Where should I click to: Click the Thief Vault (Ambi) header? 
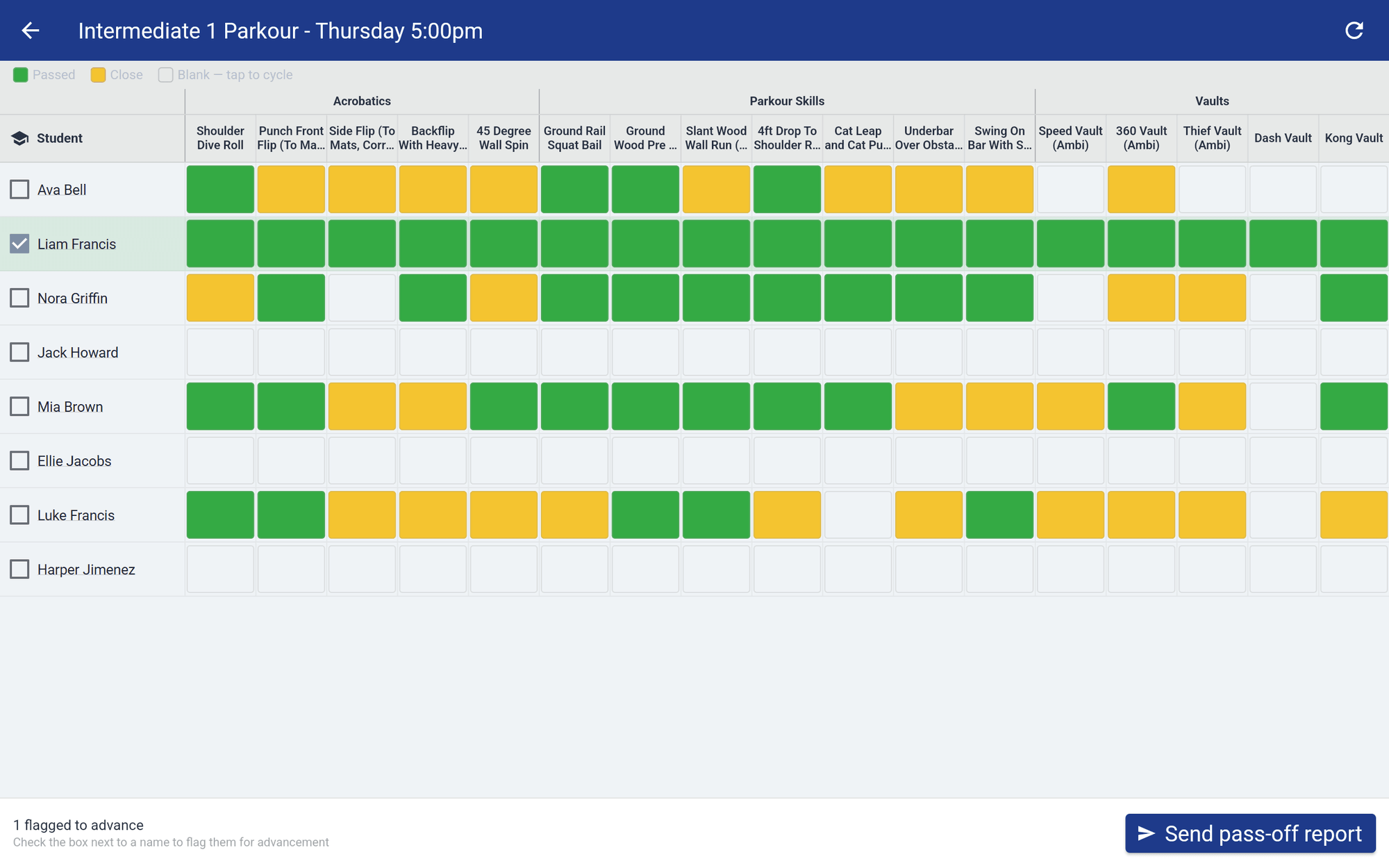pos(1212,138)
